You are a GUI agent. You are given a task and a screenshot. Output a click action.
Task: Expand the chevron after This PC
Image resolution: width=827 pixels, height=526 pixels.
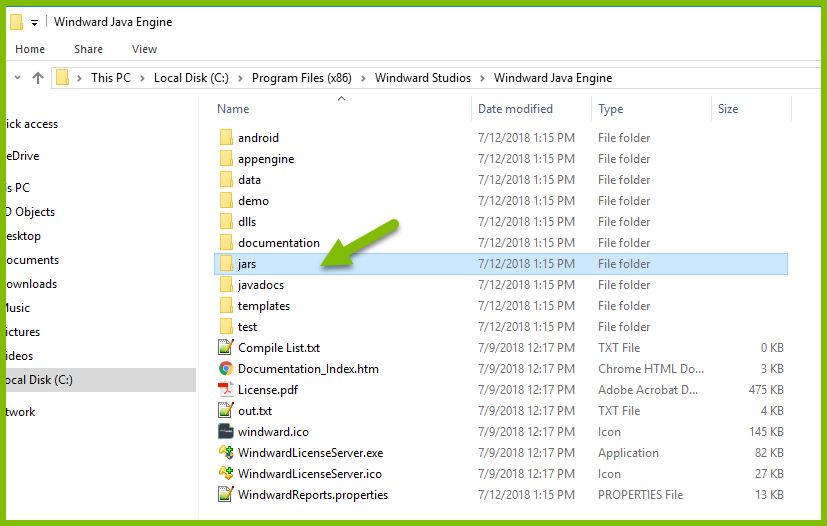point(142,78)
